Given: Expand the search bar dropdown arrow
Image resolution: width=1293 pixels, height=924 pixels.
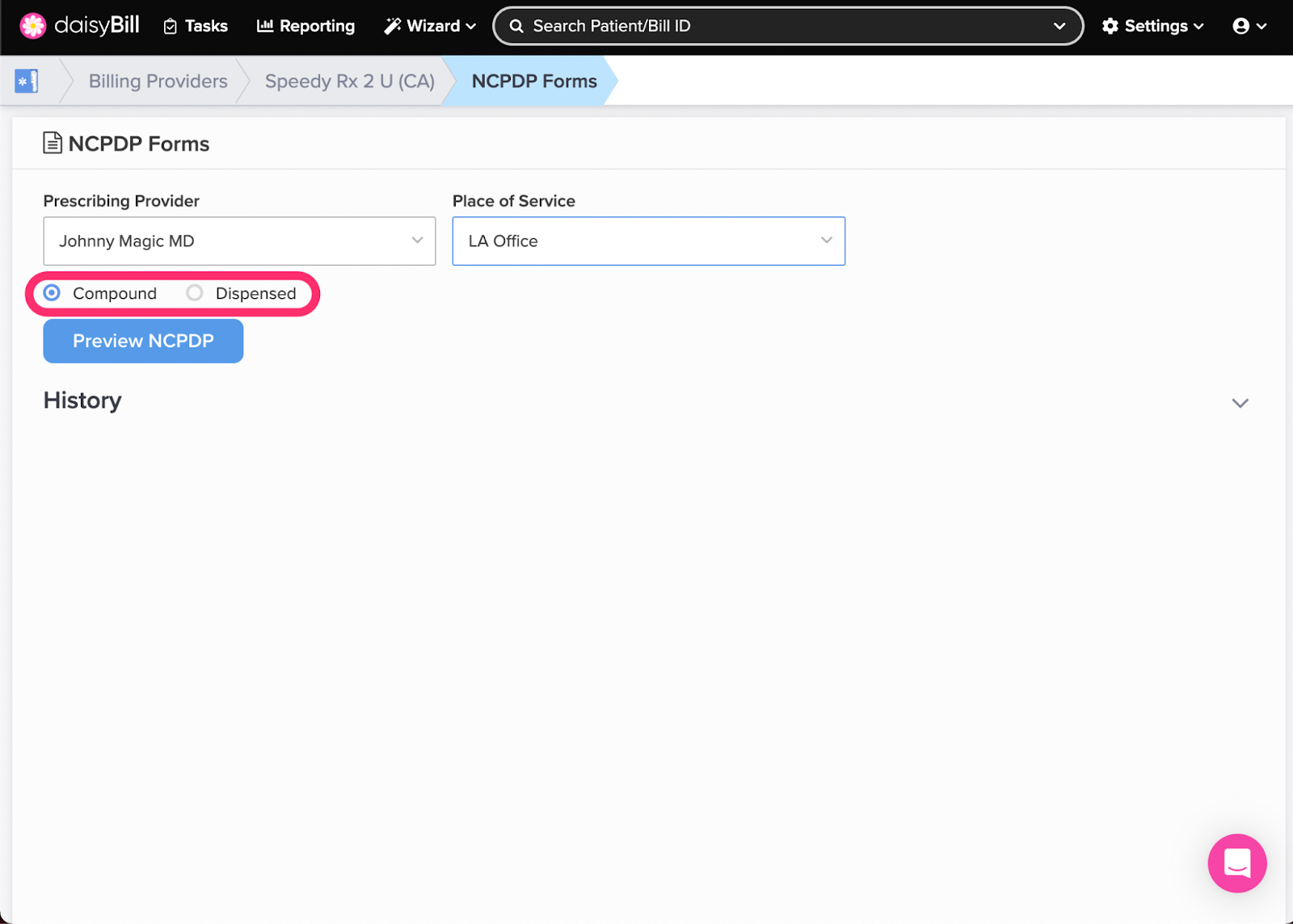Looking at the screenshot, I should (x=1059, y=26).
